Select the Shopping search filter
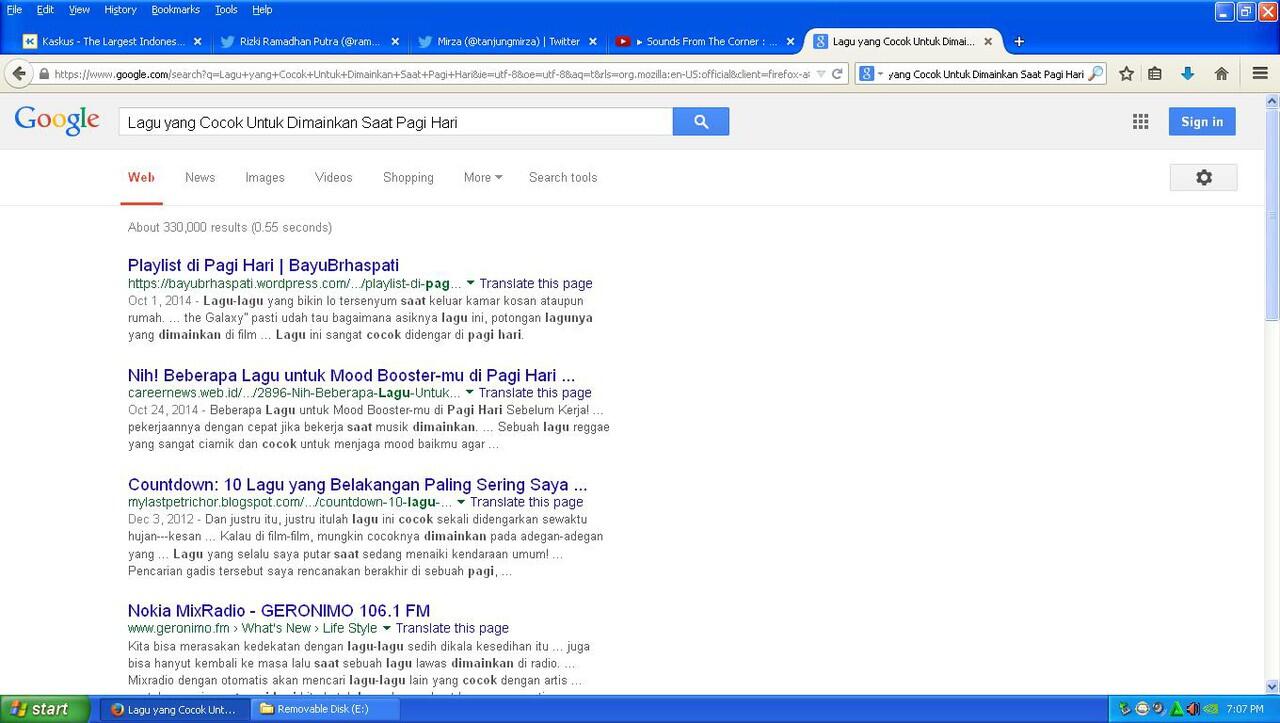Screen dimensions: 1280x723 click(408, 177)
